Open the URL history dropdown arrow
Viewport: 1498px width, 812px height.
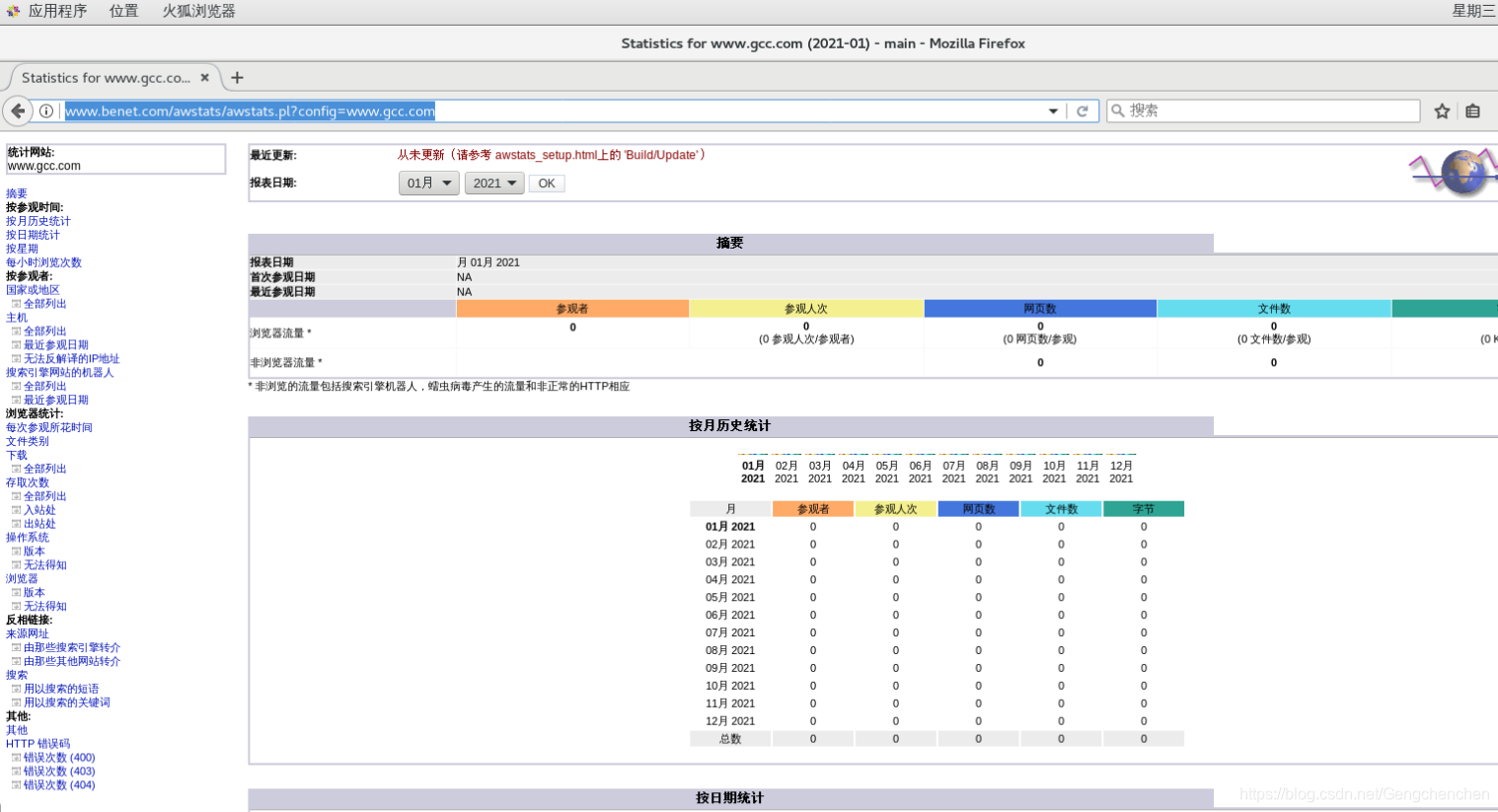click(x=1053, y=111)
